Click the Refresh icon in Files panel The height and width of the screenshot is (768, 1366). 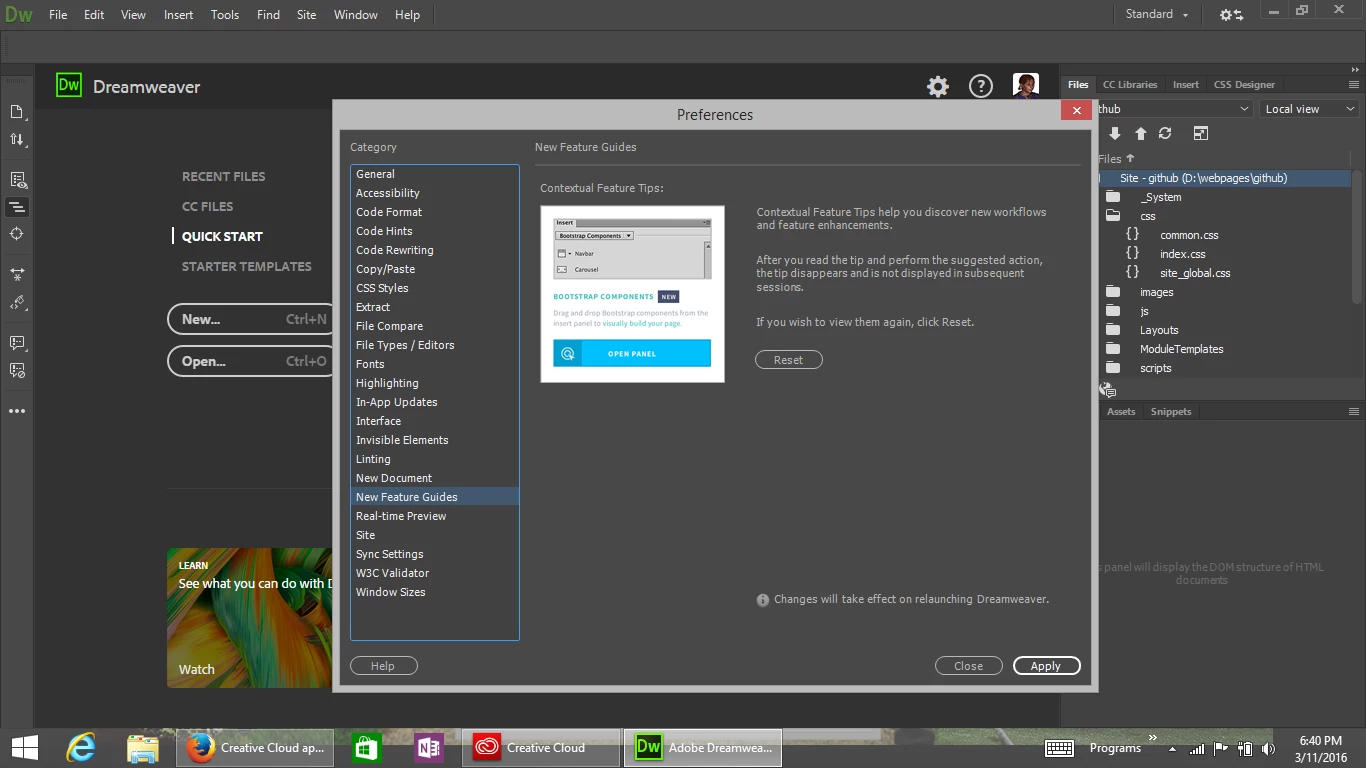1165,133
